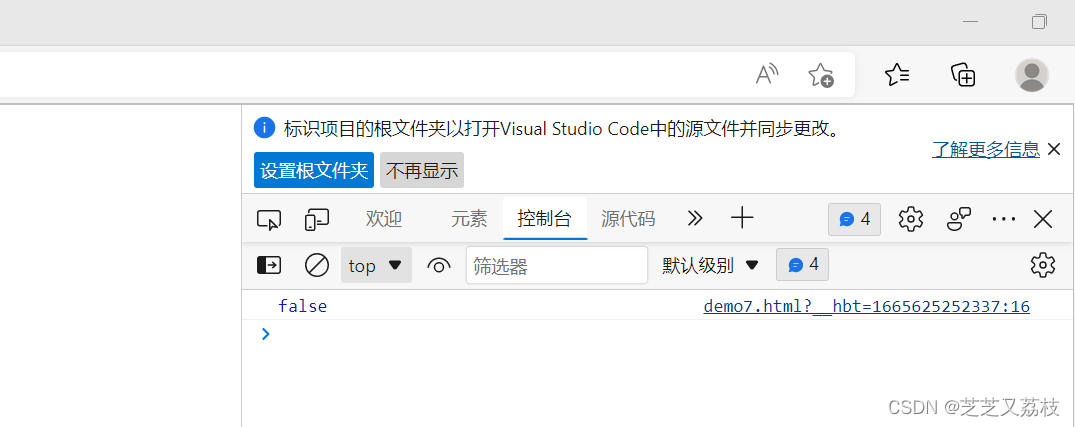Open the Collections icon

pyautogui.click(x=963, y=74)
